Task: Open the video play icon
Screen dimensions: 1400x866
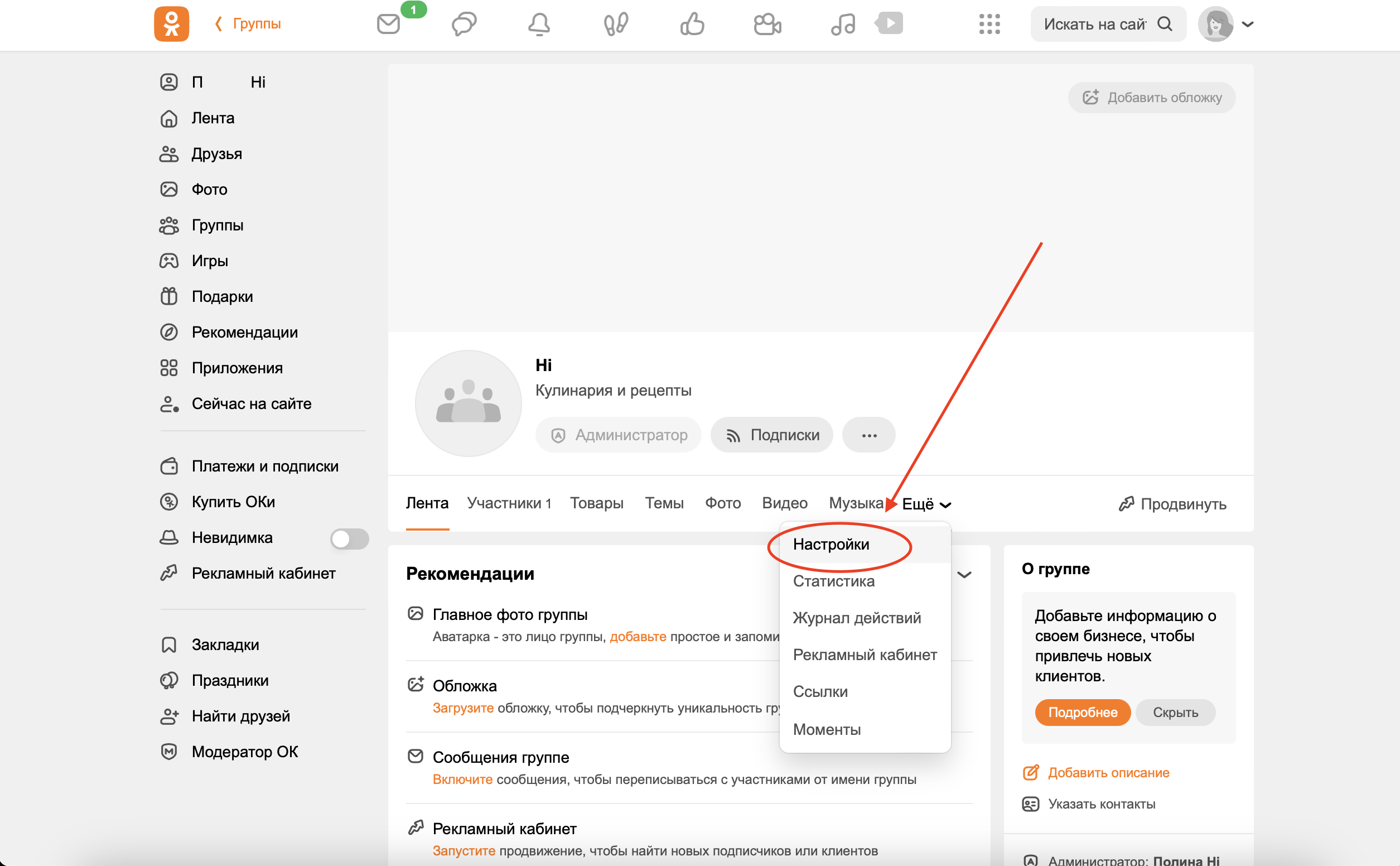Action: click(x=890, y=23)
